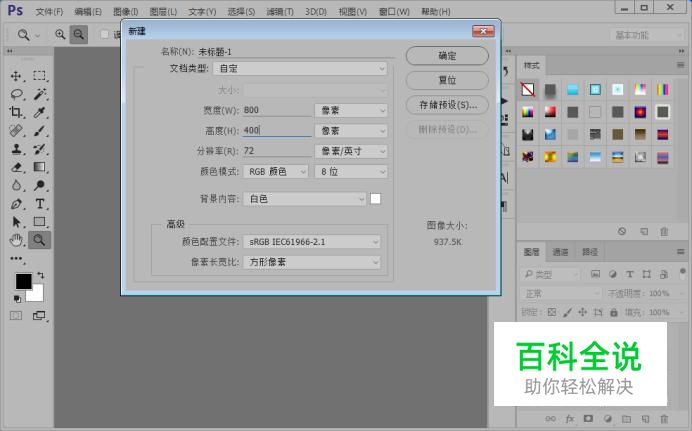Click the 分辨率 input field
The image size is (692, 431).
277,151
